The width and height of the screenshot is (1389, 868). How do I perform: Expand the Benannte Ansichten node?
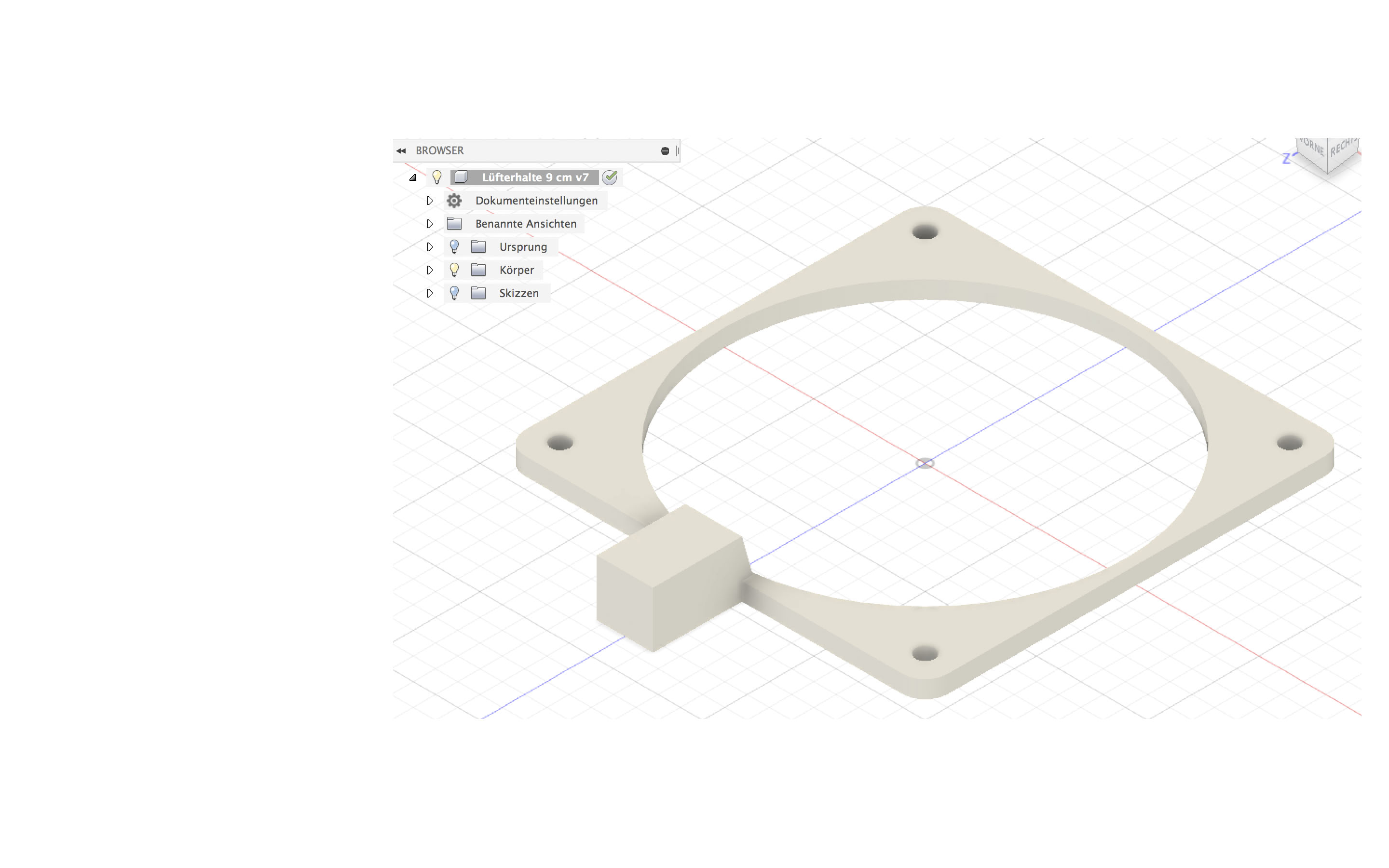pyautogui.click(x=430, y=224)
